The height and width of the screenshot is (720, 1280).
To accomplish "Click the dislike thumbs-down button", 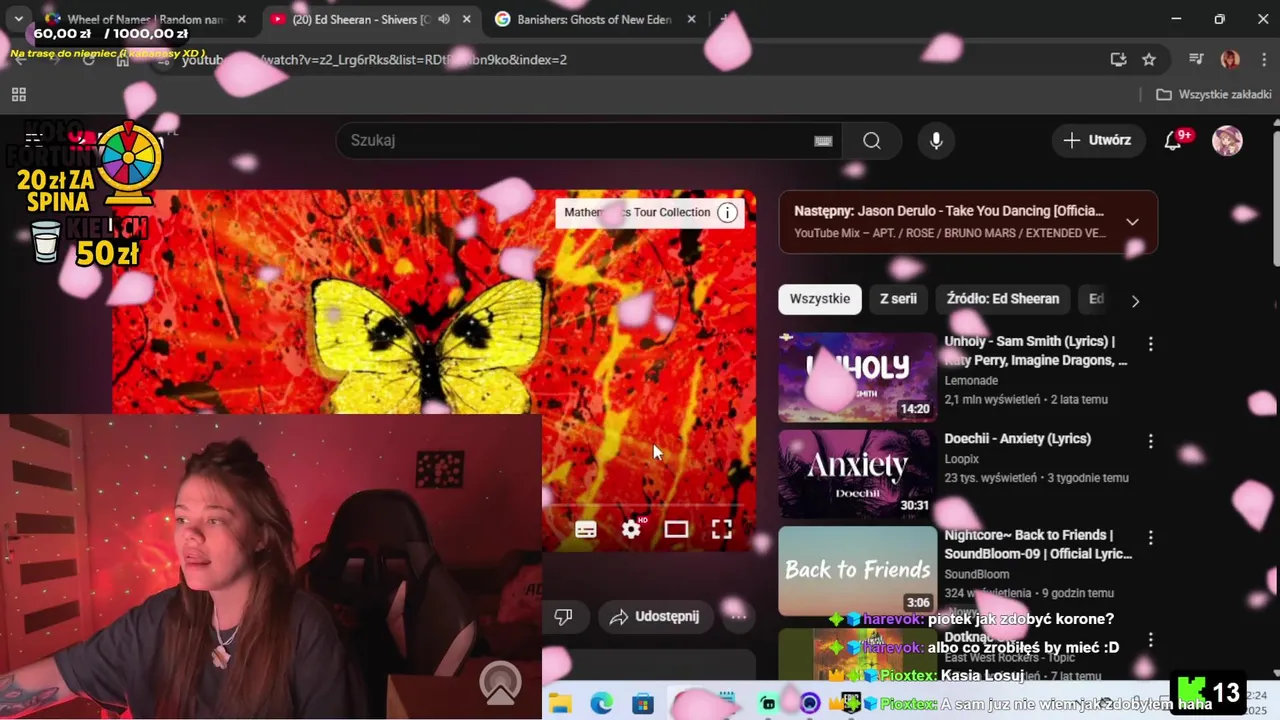I will click(563, 617).
